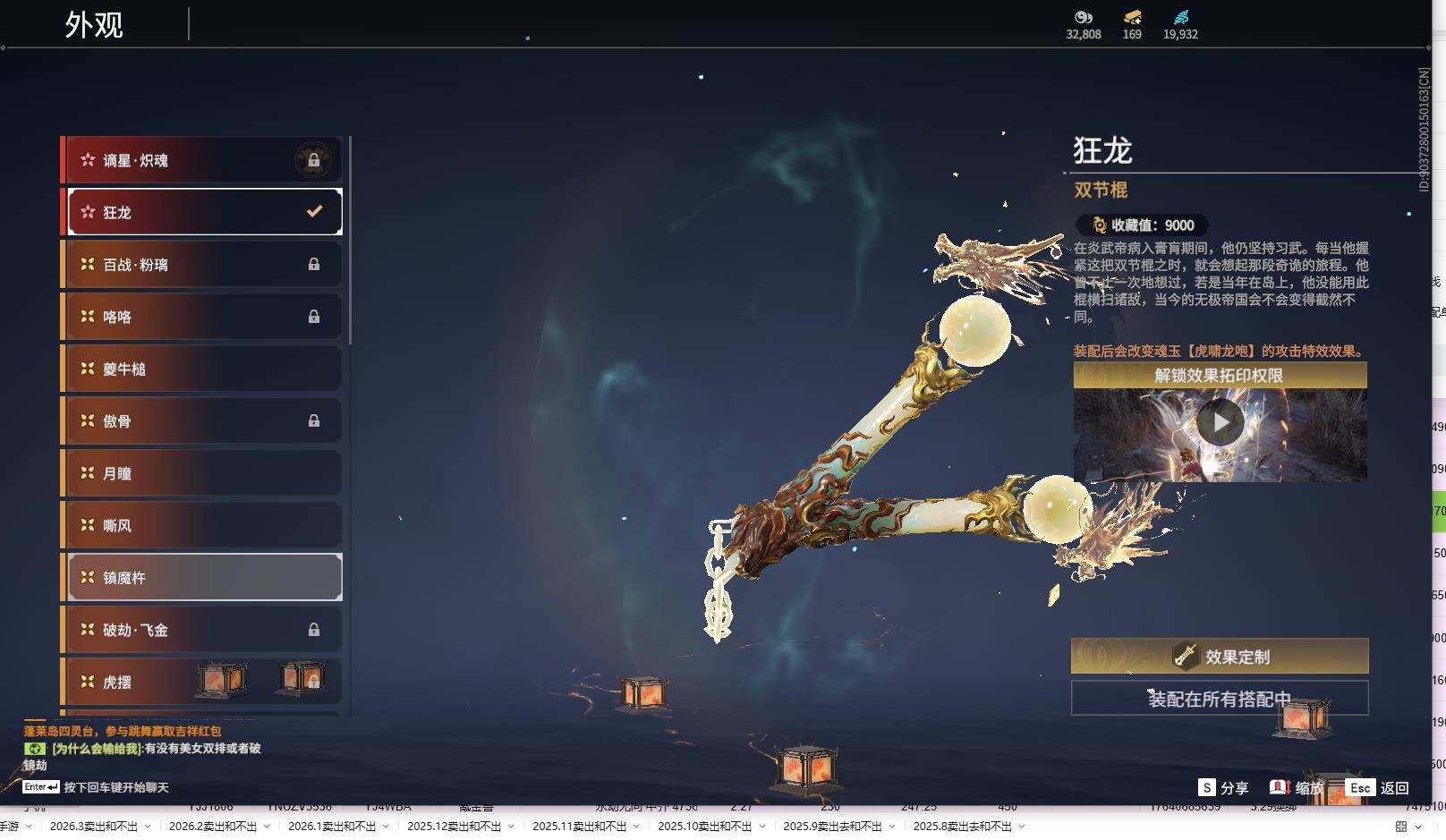The image size is (1446, 840).
Task: Open the chevron beside the grid icon bottom-right
Action: 1419,826
